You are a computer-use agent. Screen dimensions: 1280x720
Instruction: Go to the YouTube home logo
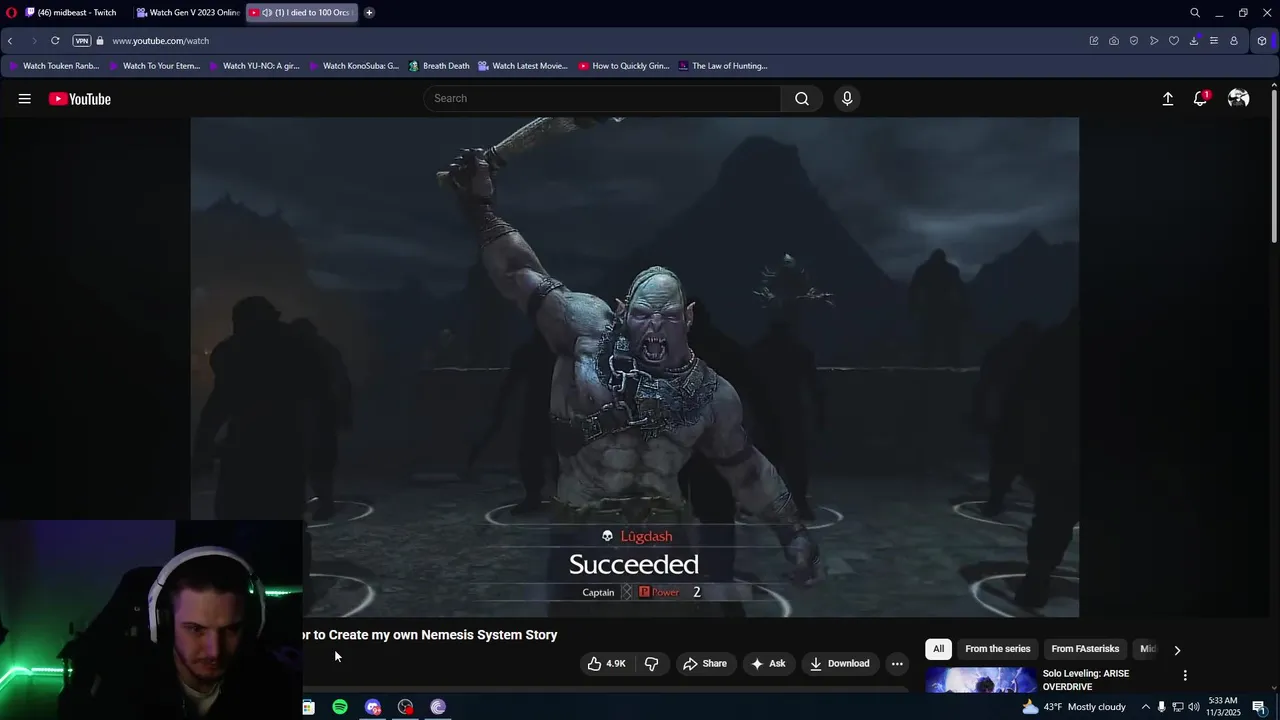(79, 99)
